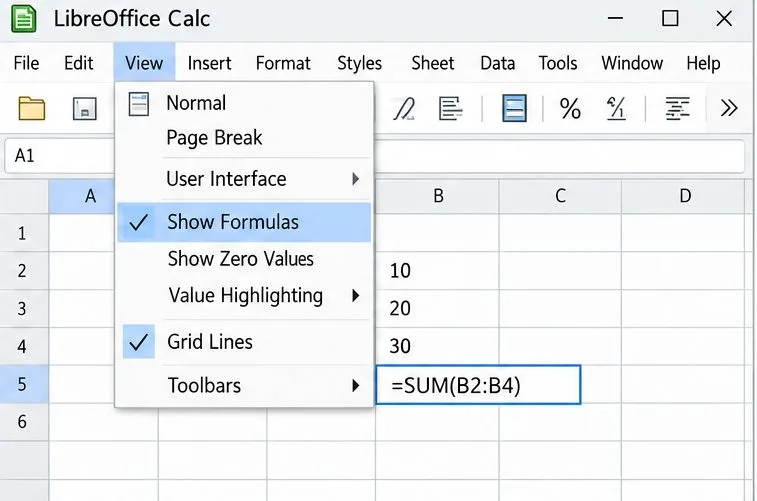Click the Name Box showing A1
This screenshot has width=757, height=501.
click(x=60, y=156)
